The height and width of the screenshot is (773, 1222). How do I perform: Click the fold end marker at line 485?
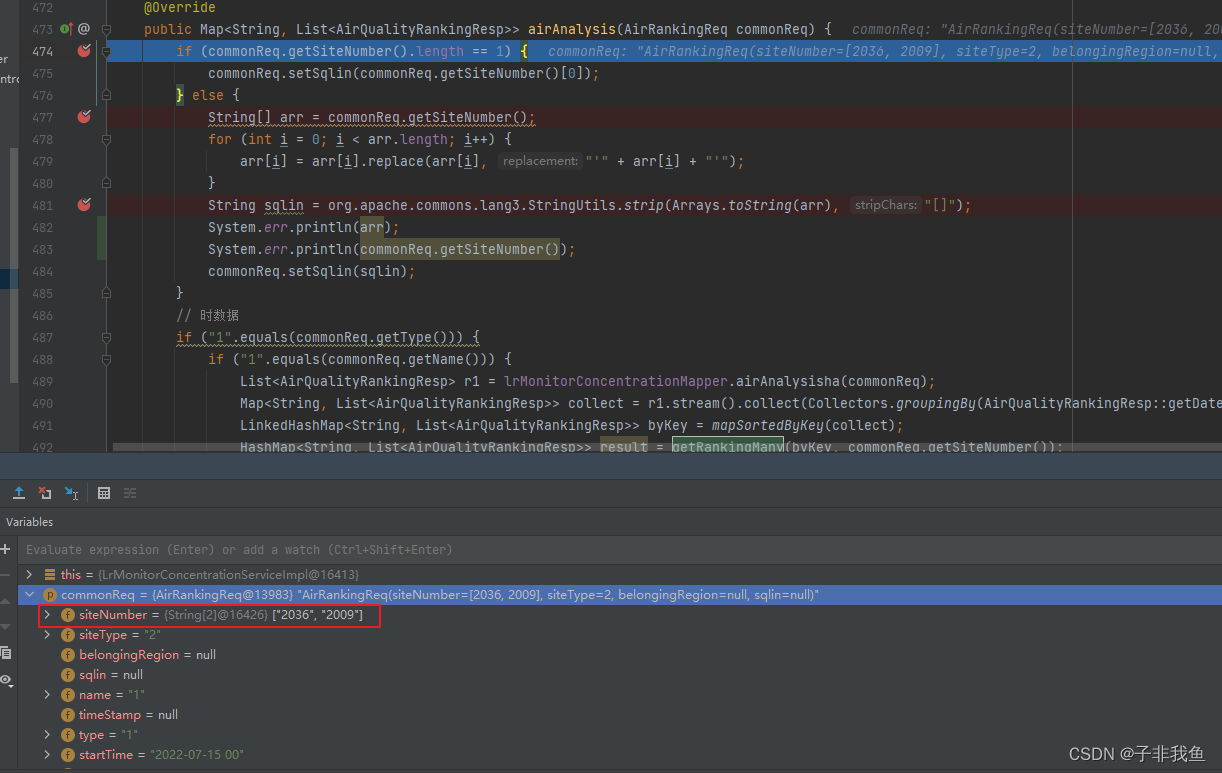click(x=106, y=293)
